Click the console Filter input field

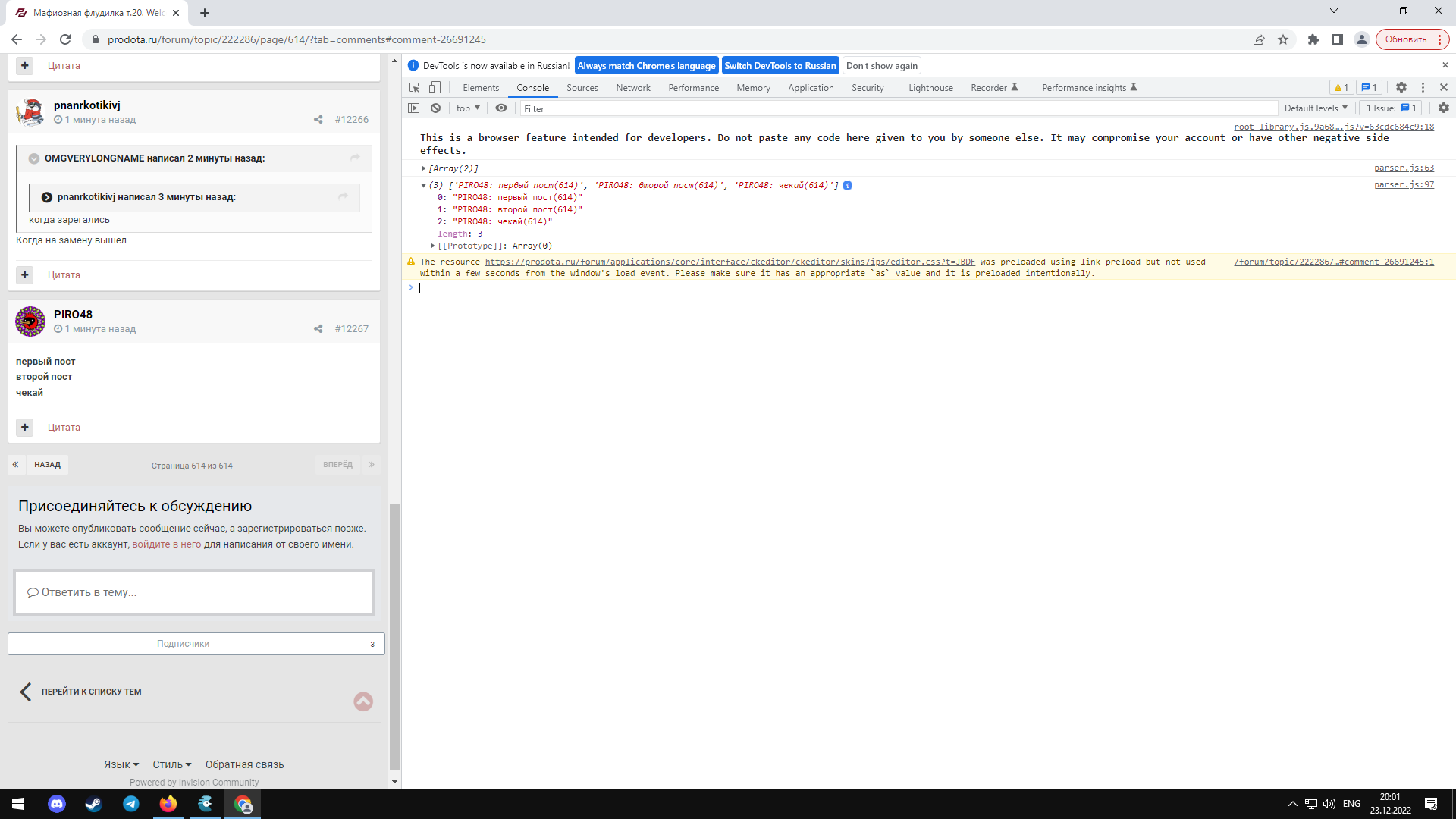click(895, 108)
